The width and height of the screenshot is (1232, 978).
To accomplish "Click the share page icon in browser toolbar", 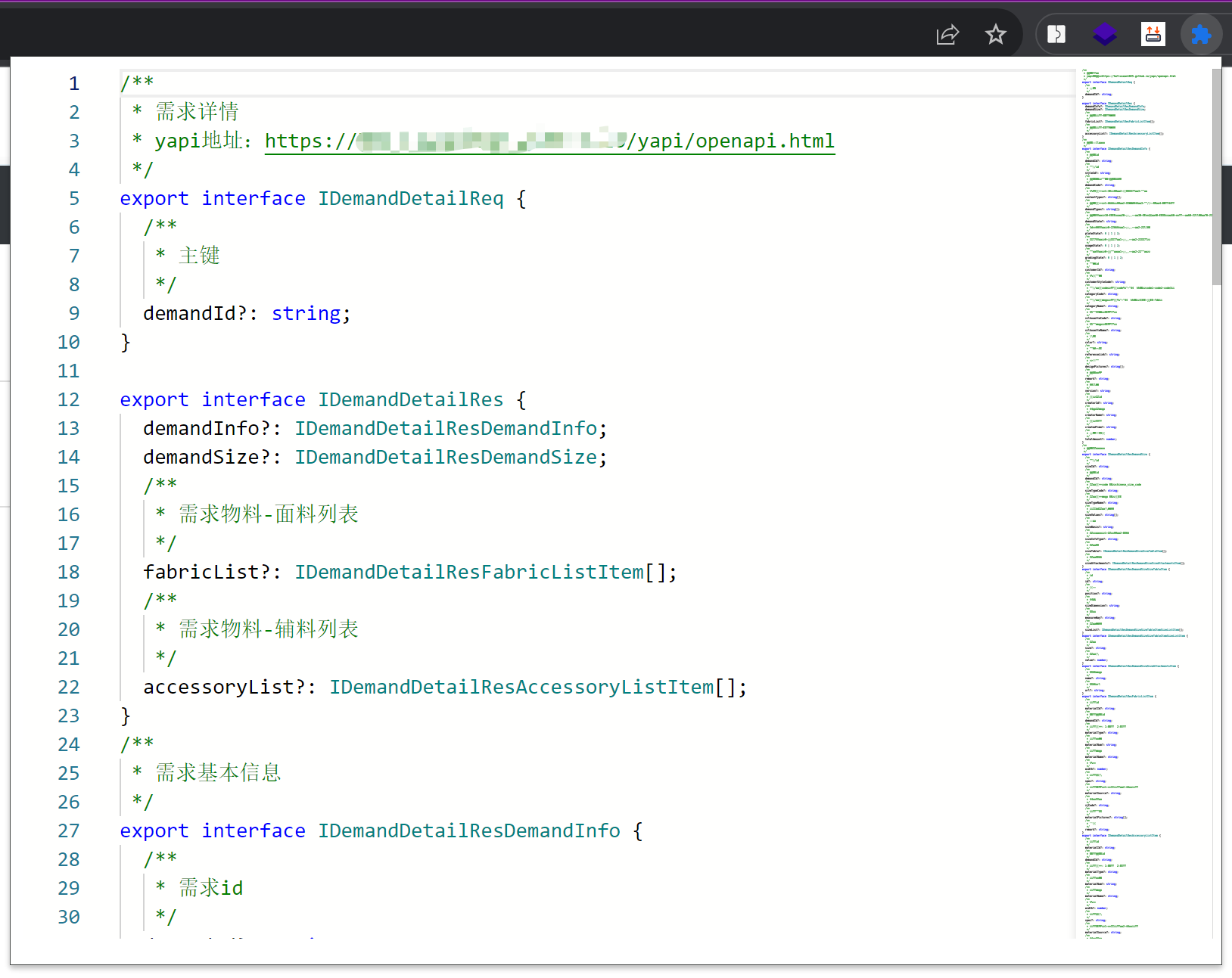I will (947, 34).
